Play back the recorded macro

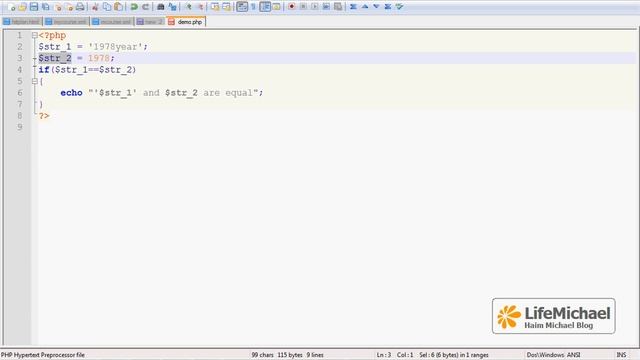click(x=314, y=7)
